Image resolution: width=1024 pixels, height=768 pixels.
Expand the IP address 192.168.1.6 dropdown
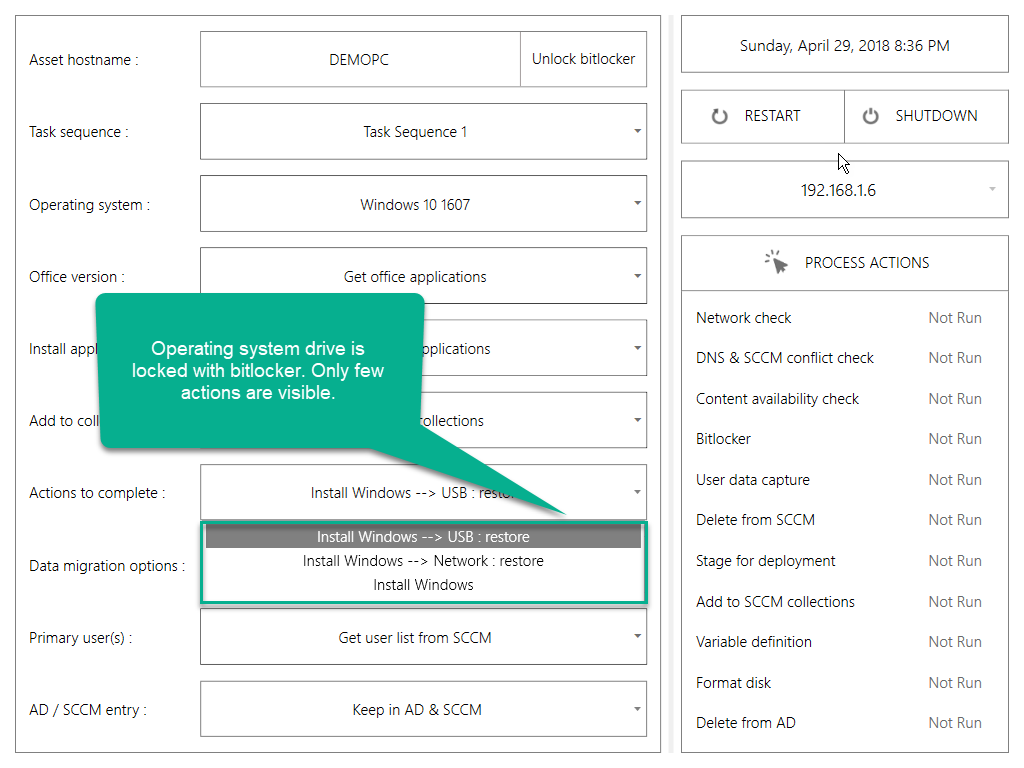992,189
